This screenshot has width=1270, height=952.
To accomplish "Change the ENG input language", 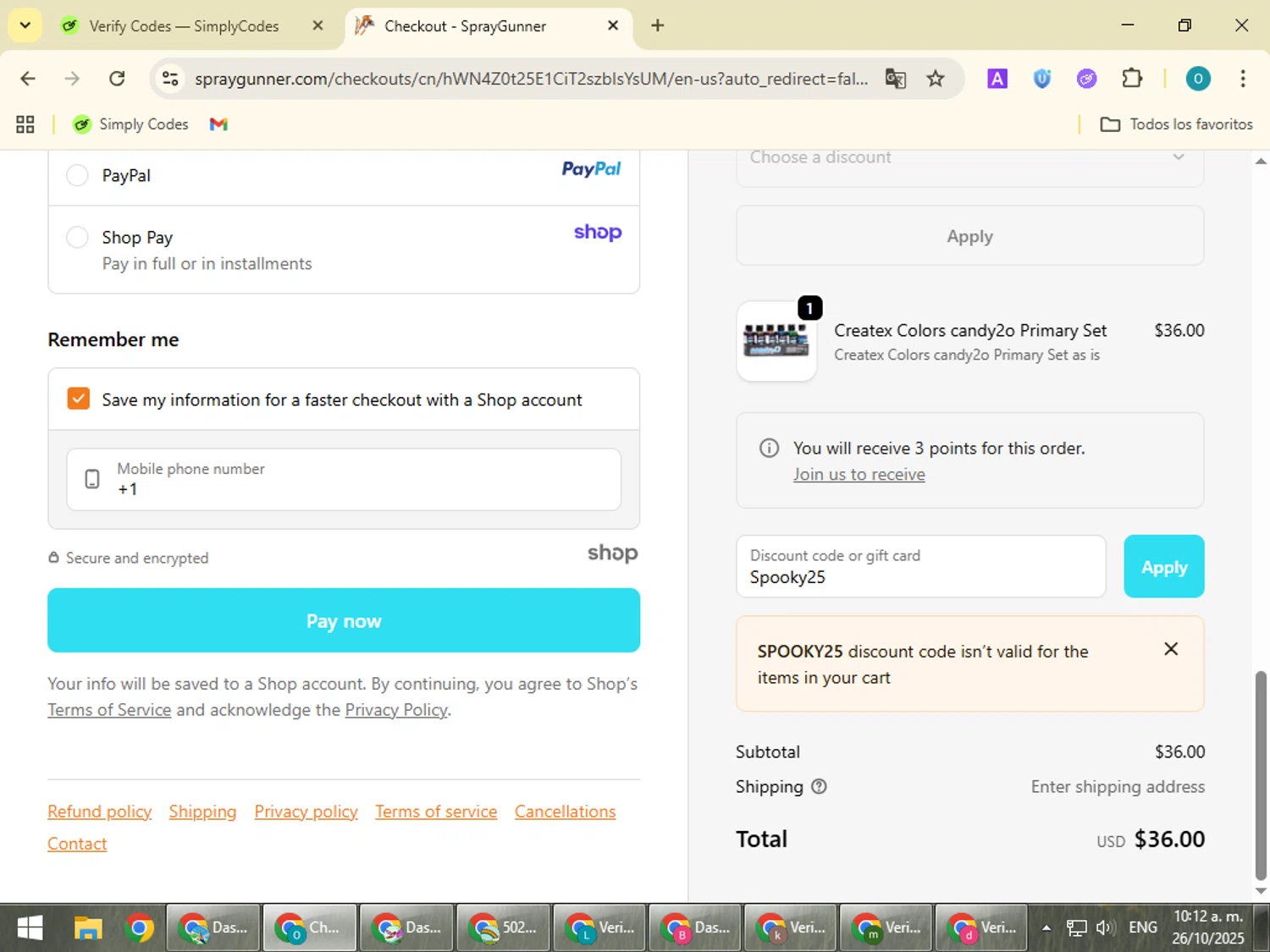I will [1143, 928].
